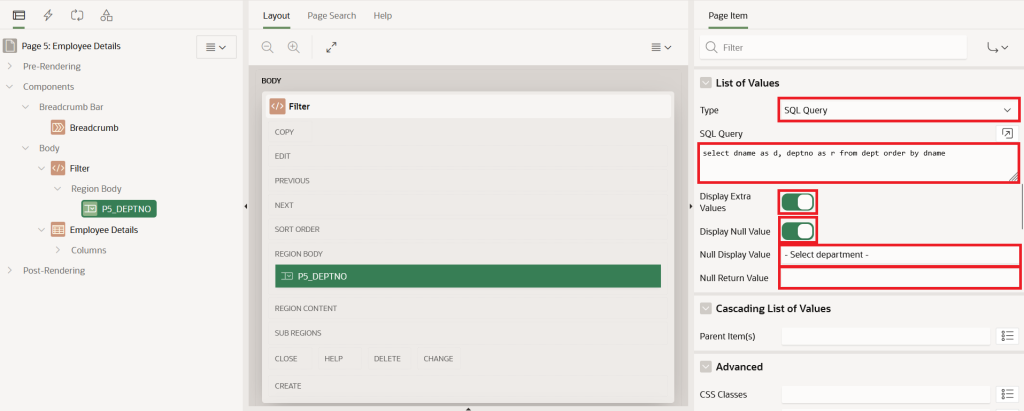Open the CSS Classes picker list
Viewport: 1024px width, 411px height.
pyautogui.click(x=1007, y=394)
